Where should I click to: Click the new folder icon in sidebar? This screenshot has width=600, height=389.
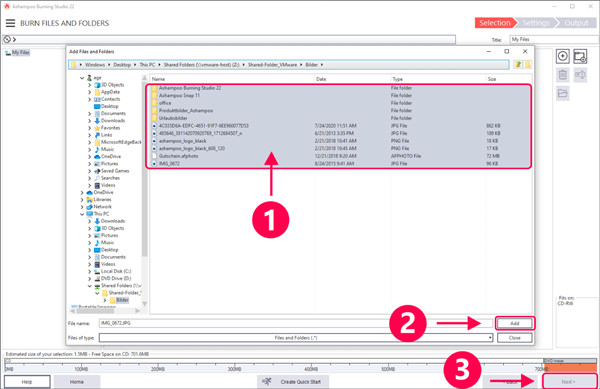pyautogui.click(x=562, y=93)
